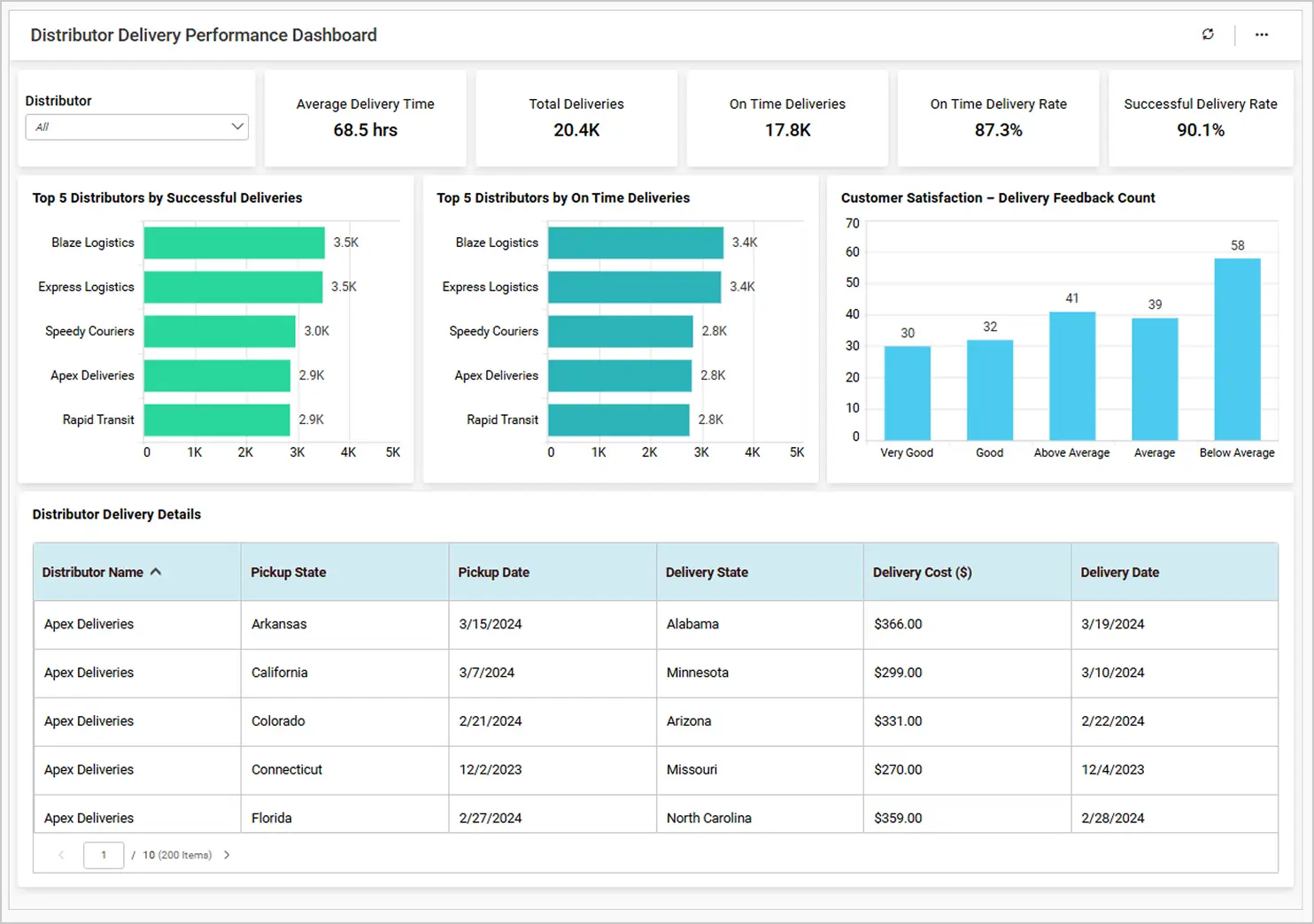The width and height of the screenshot is (1314, 924).
Task: Click the Pickup State column header
Action: 344,572
